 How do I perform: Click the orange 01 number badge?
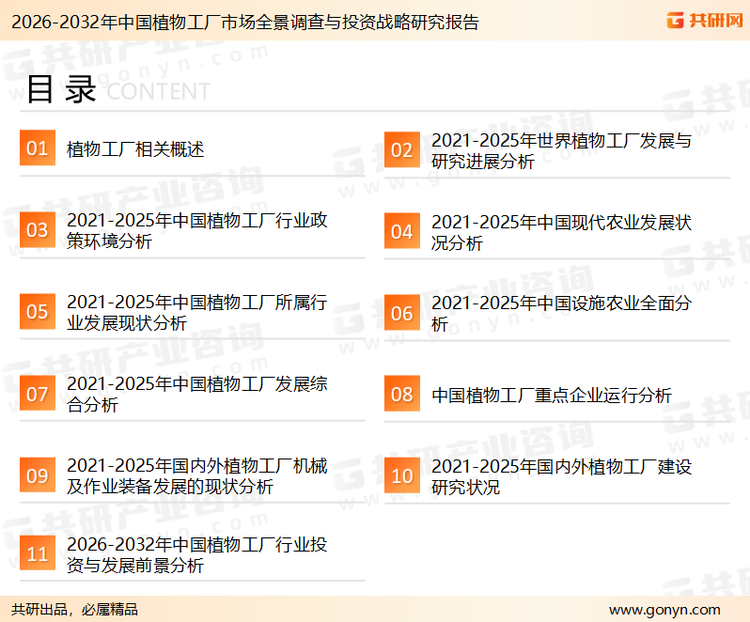pyautogui.click(x=37, y=148)
